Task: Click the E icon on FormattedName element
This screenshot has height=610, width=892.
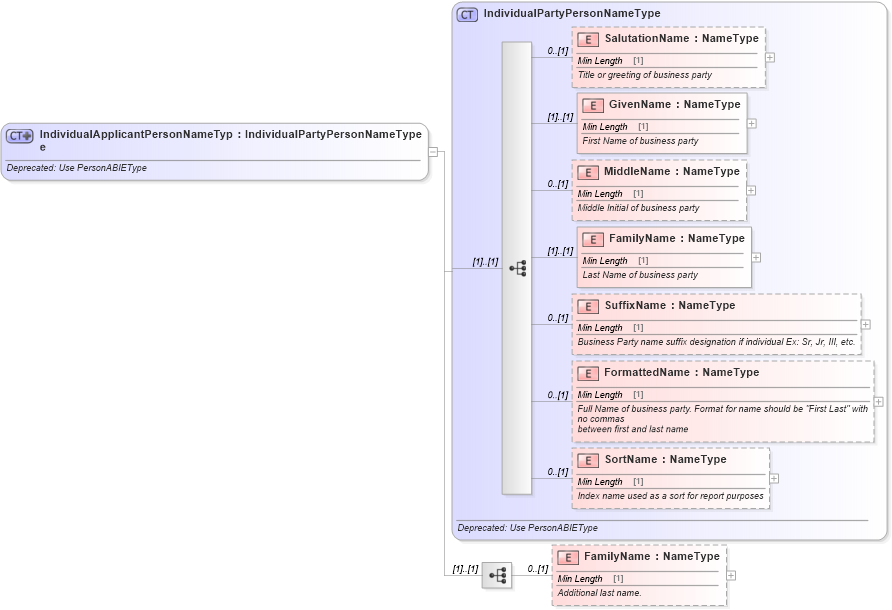Action: tap(588, 372)
